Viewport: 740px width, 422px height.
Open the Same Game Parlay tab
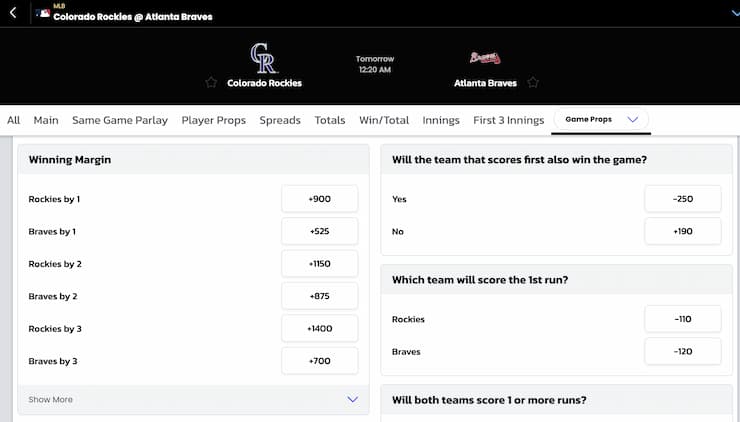click(x=120, y=120)
